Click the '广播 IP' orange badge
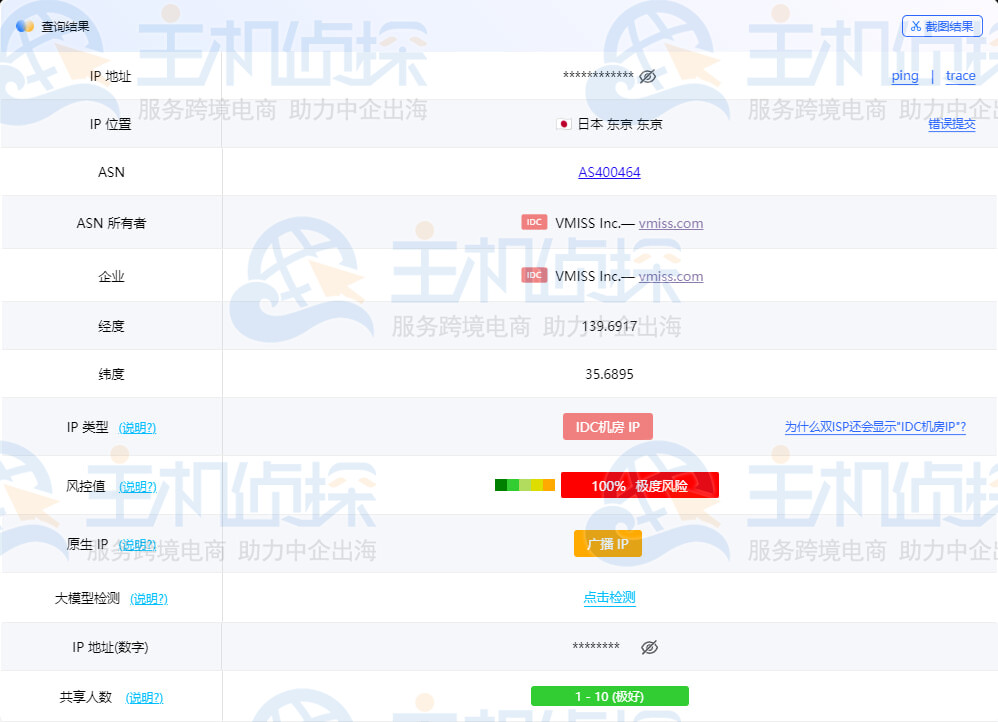The image size is (998, 722). pyautogui.click(x=607, y=543)
